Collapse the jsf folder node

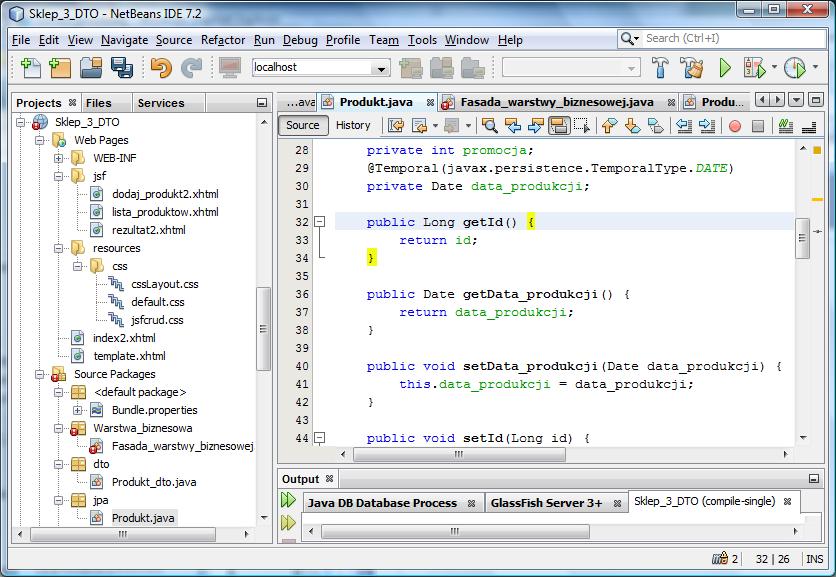pyautogui.click(x=58, y=176)
